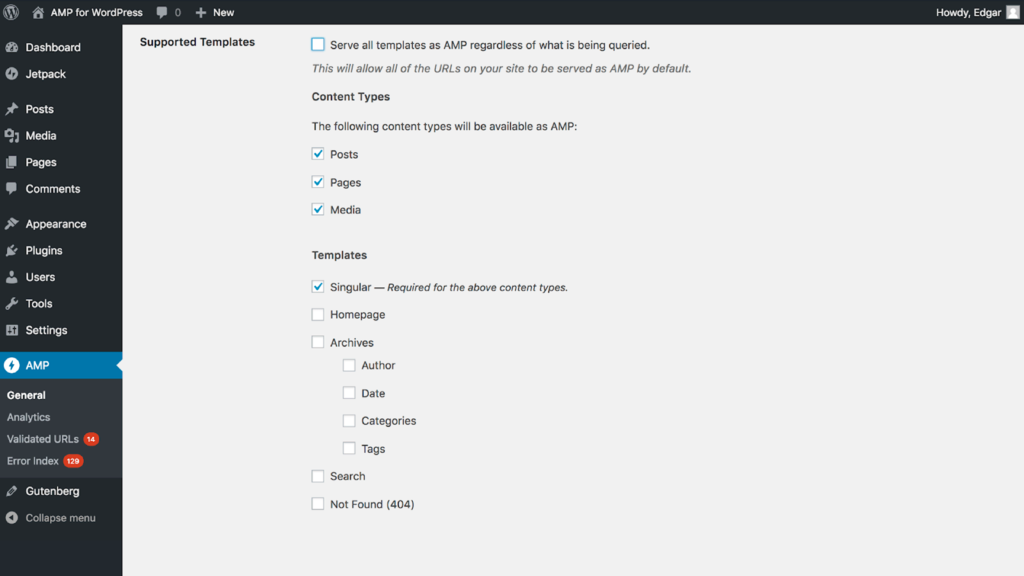The width and height of the screenshot is (1024, 576).
Task: Click the WordPress logo icon
Action: [x=12, y=12]
